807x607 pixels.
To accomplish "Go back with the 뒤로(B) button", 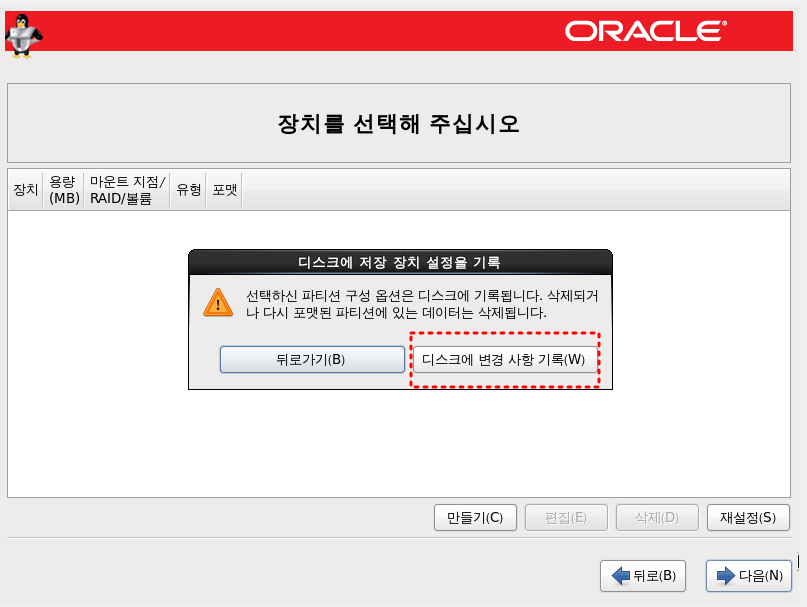I will 643,576.
